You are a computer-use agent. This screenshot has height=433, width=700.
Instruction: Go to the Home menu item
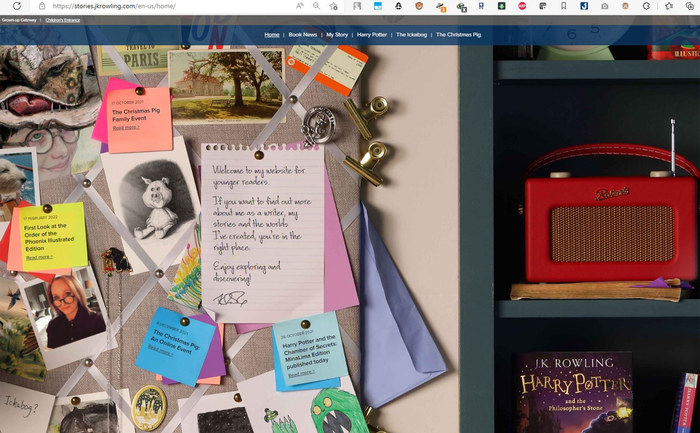pos(271,34)
